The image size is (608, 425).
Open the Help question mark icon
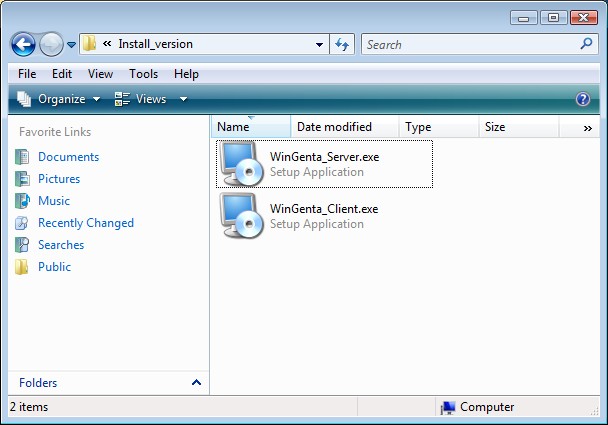[x=584, y=99]
